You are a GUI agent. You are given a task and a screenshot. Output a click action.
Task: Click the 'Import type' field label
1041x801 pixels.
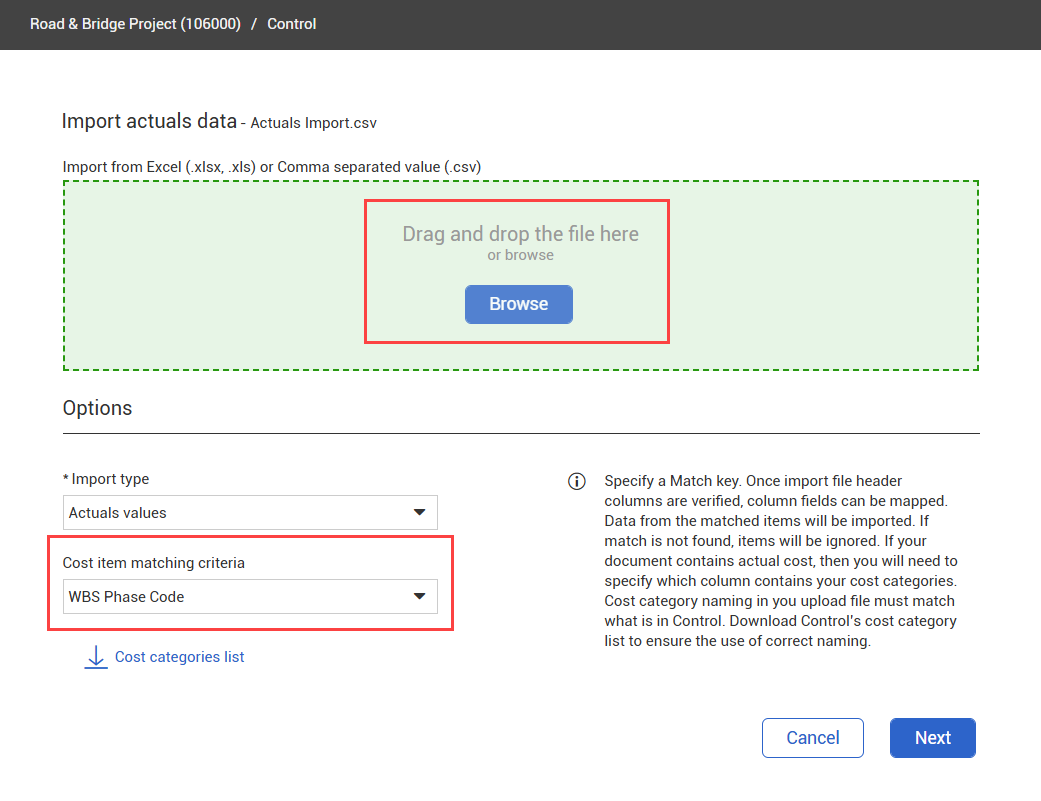tap(110, 479)
